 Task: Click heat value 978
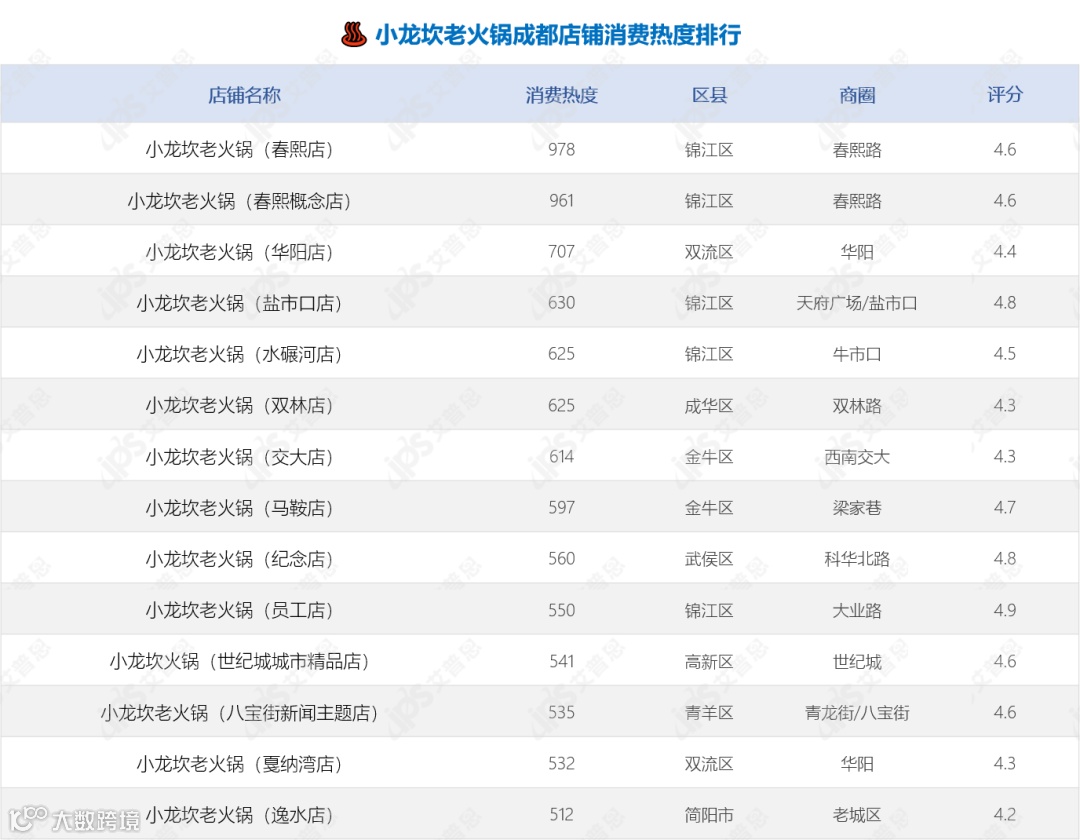point(561,149)
